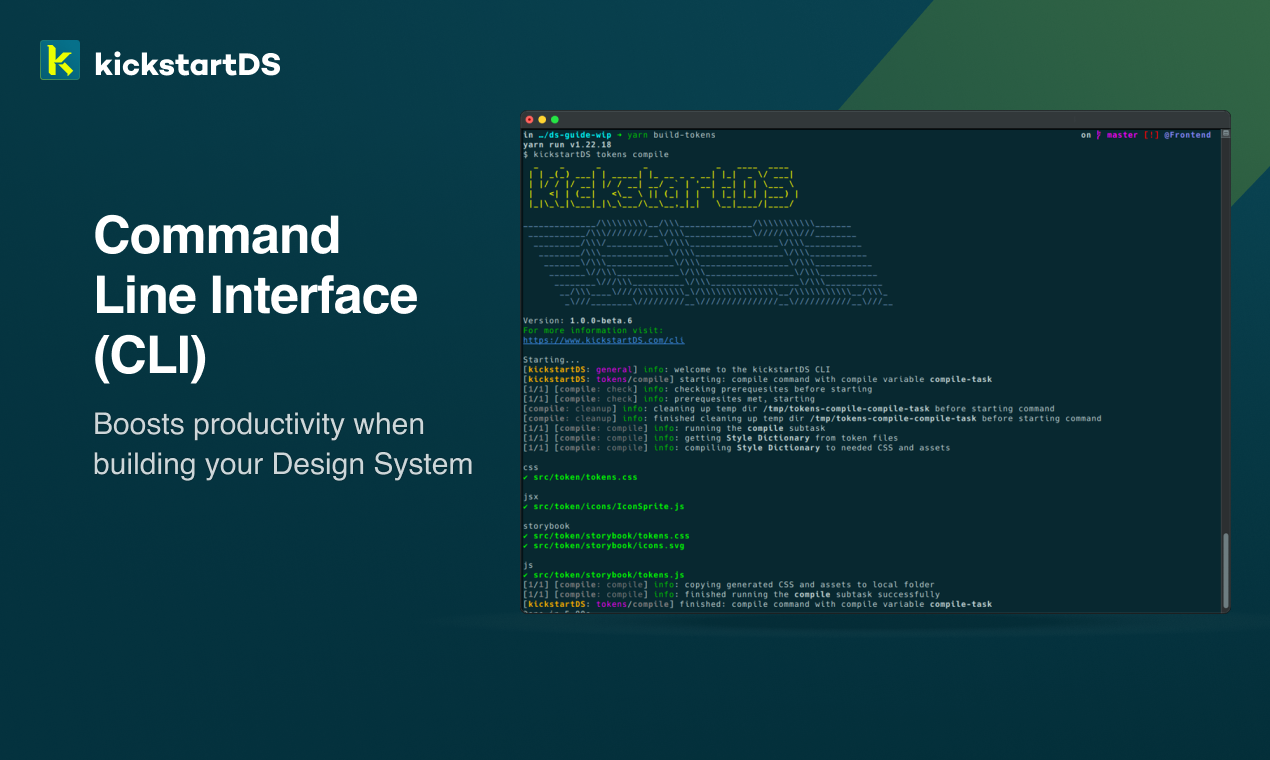1270x760 pixels.
Task: Click "yarn build-tokens" command in prompt
Action: coord(671,135)
